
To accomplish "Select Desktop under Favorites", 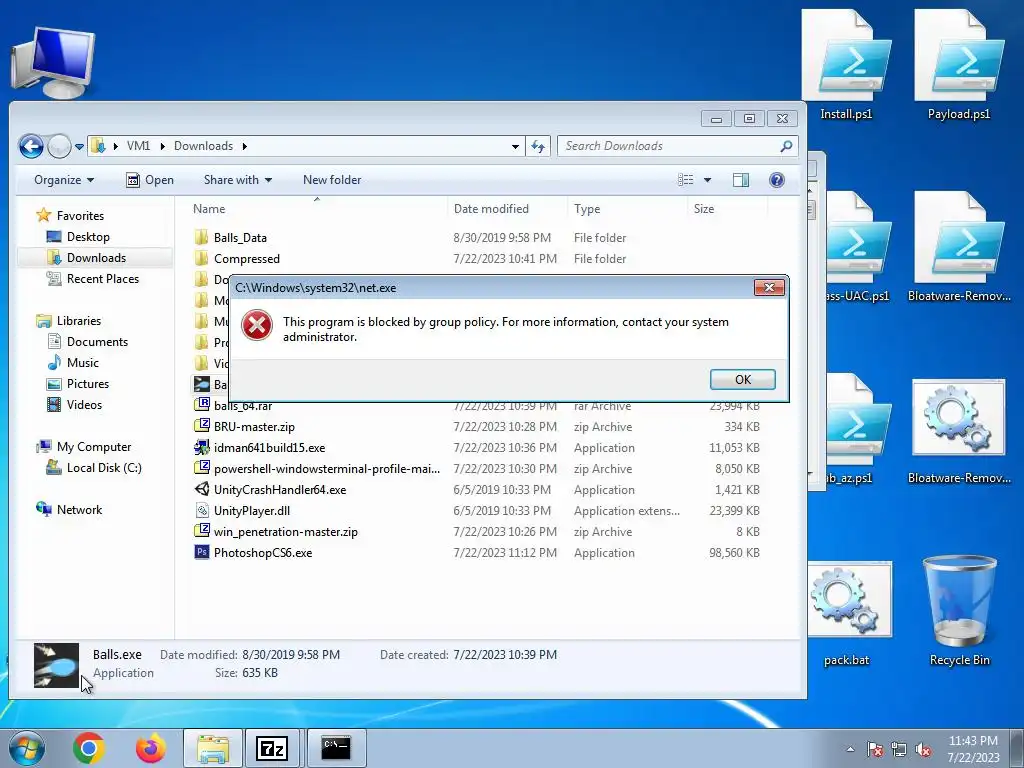I will pos(88,236).
